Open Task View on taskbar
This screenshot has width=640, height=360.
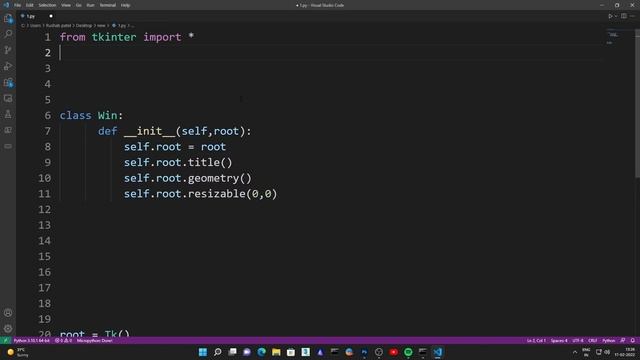tap(232, 352)
